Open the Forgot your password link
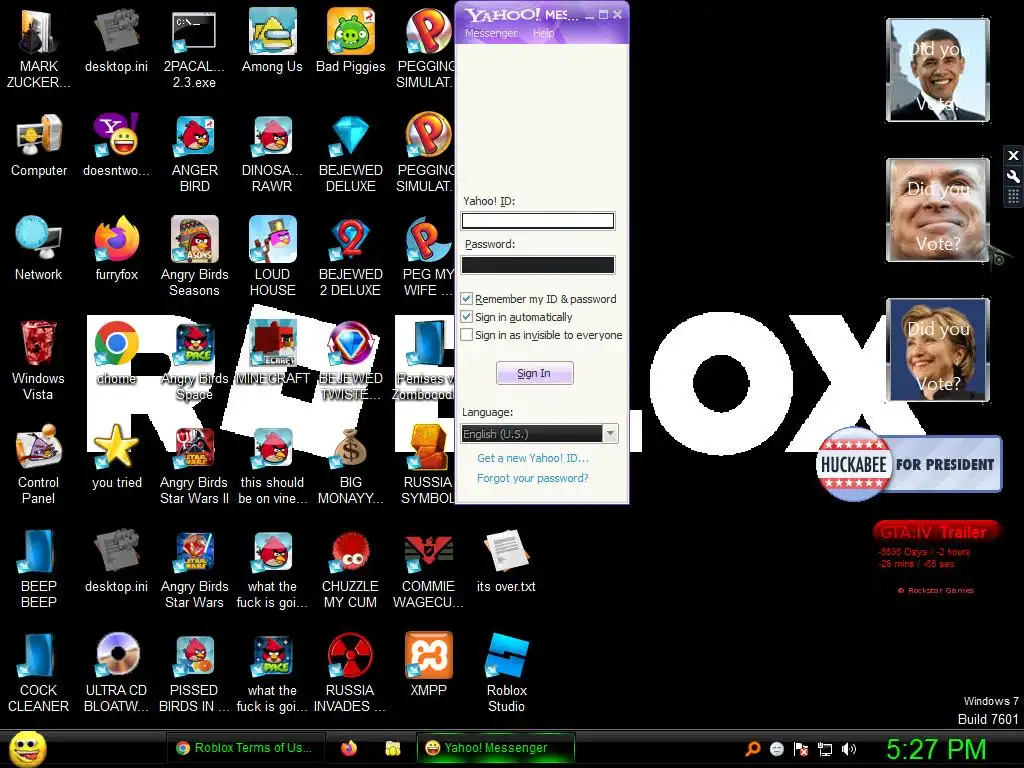1024x768 pixels. [x=532, y=478]
